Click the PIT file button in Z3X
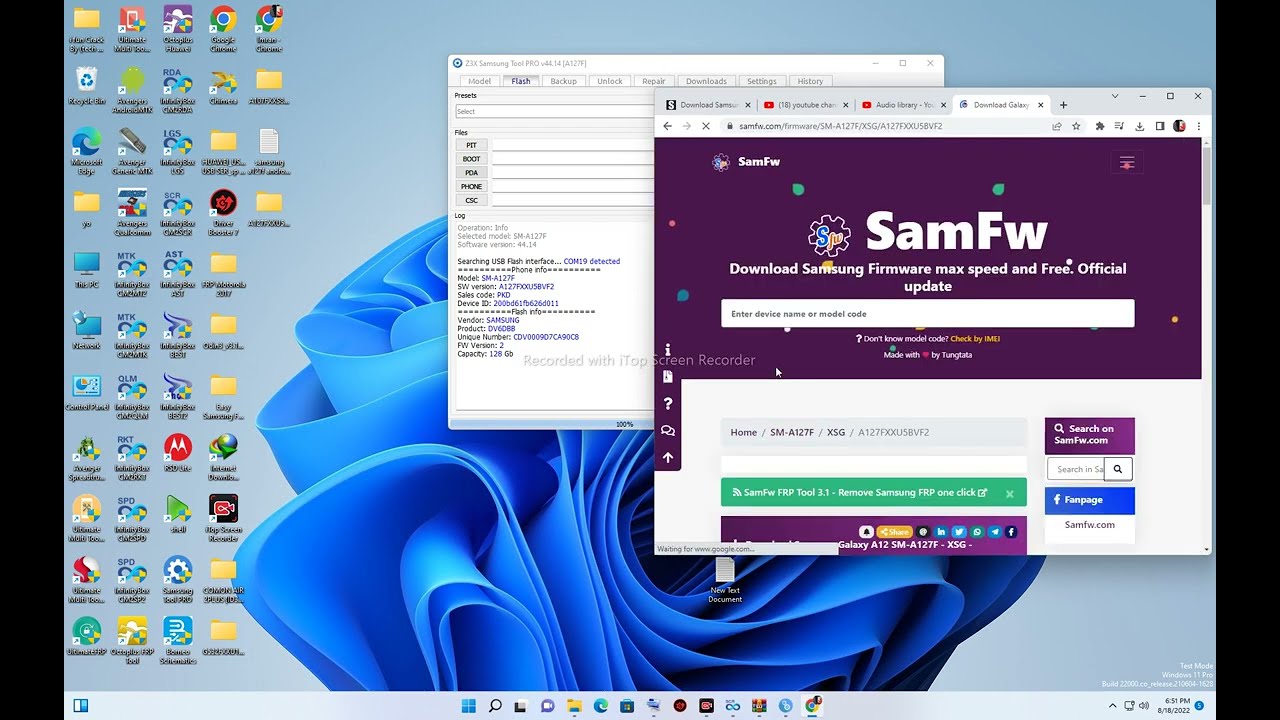This screenshot has width=1280, height=720. [471, 145]
